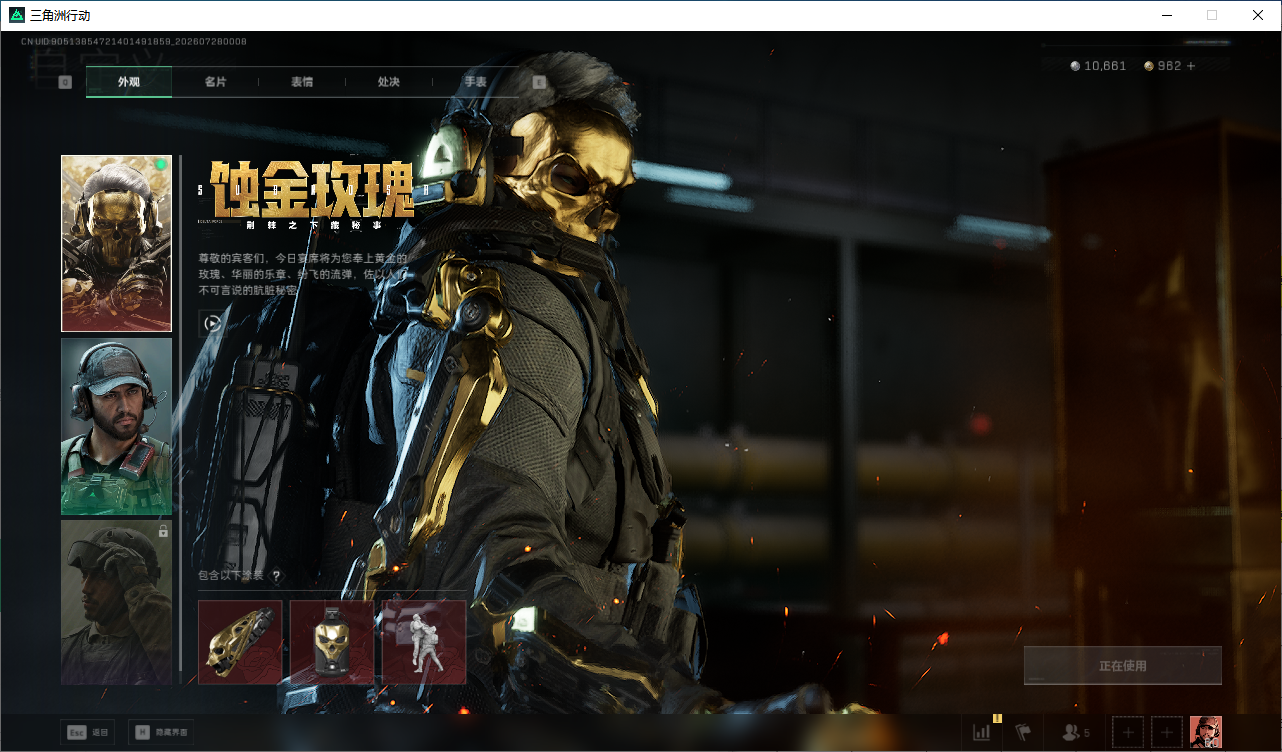This screenshot has height=752, width=1282.
Task: Select the golden skull knuckle weapon item
Action: coord(240,642)
